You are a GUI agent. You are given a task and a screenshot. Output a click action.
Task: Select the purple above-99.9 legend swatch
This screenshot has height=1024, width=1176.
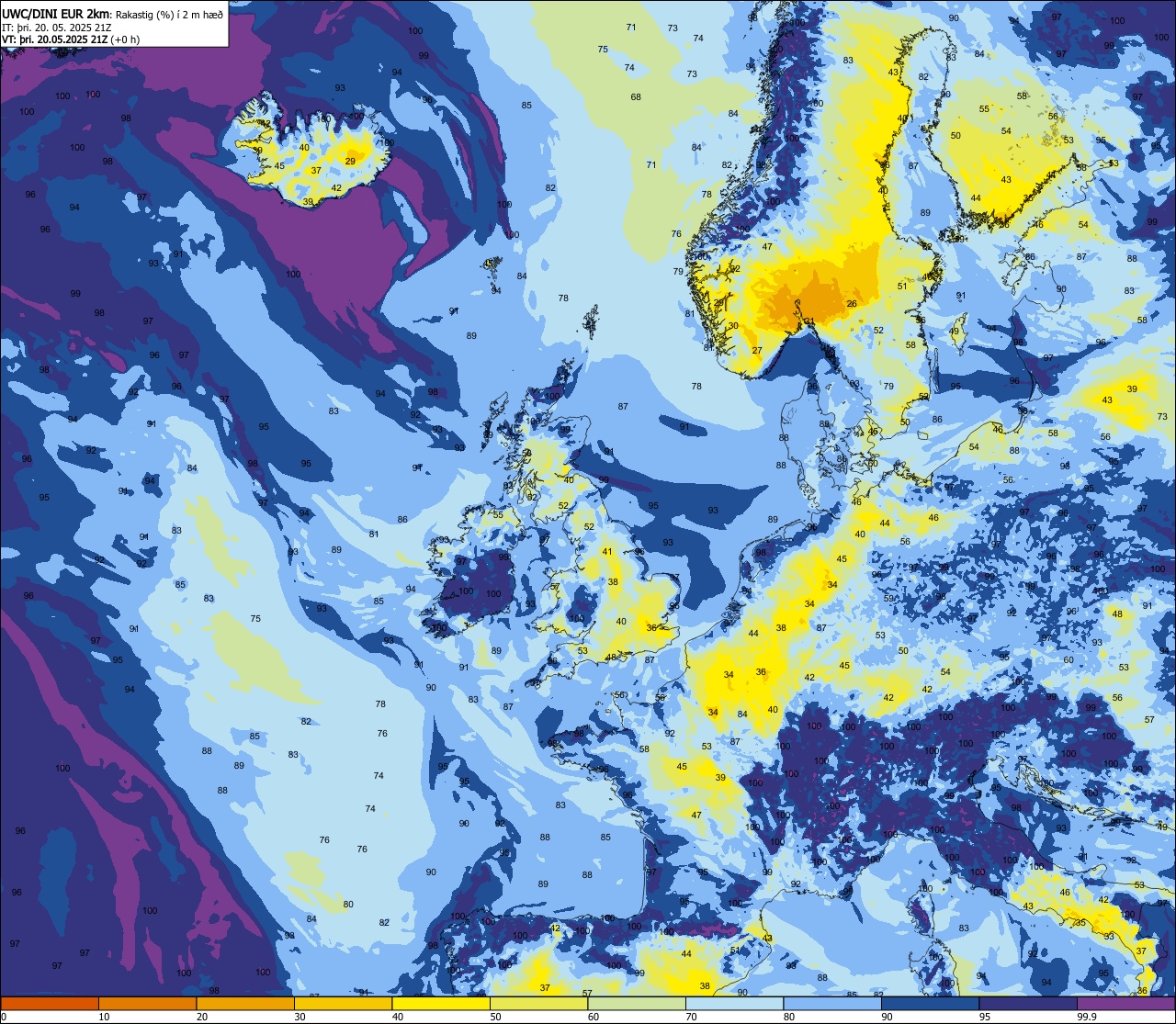(x=1125, y=1003)
